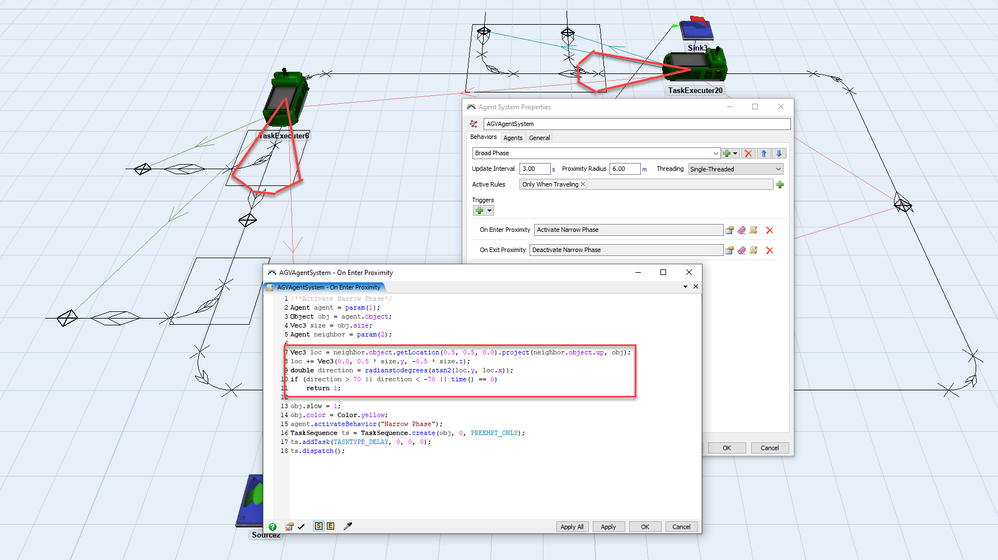This screenshot has width=998, height=560.
Task: Click the green help icon in code editor
Action: coord(272,527)
